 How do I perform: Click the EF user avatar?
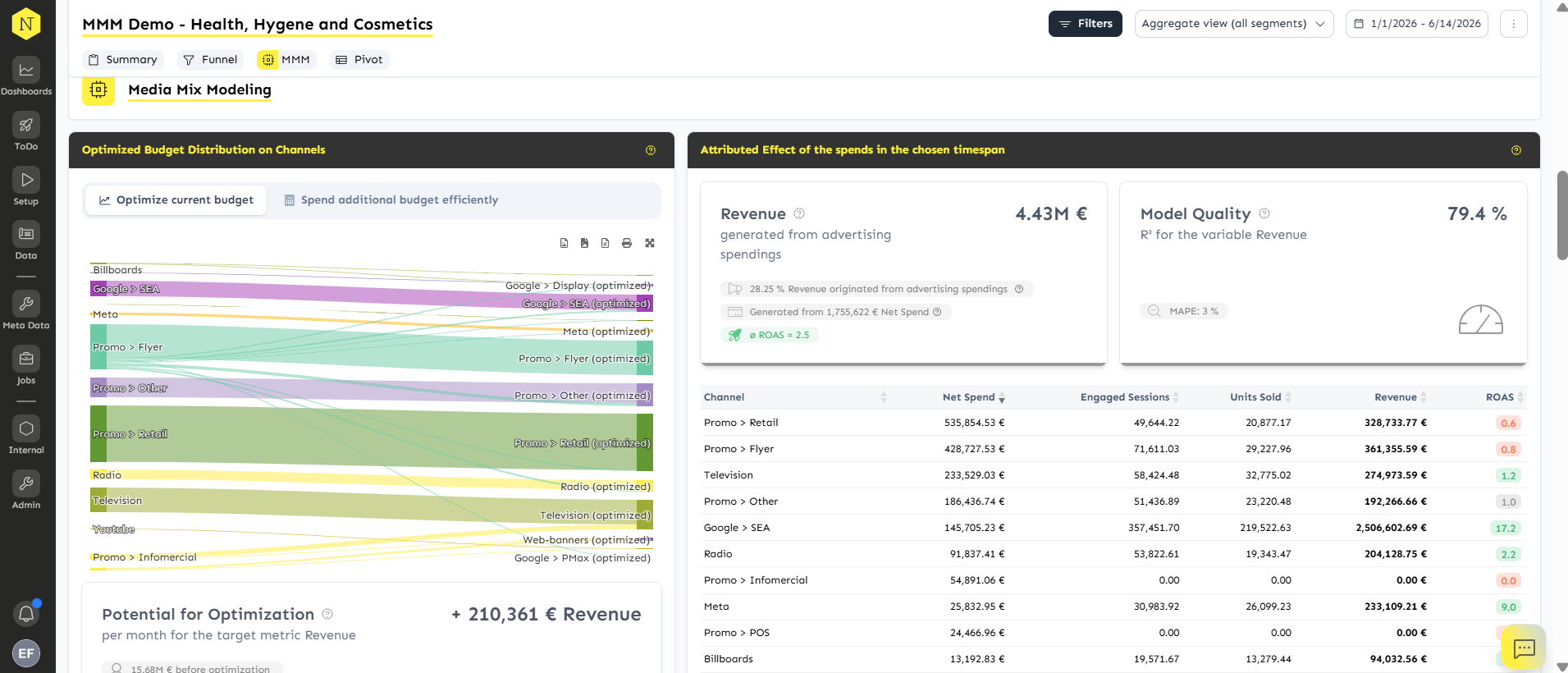coord(26,653)
